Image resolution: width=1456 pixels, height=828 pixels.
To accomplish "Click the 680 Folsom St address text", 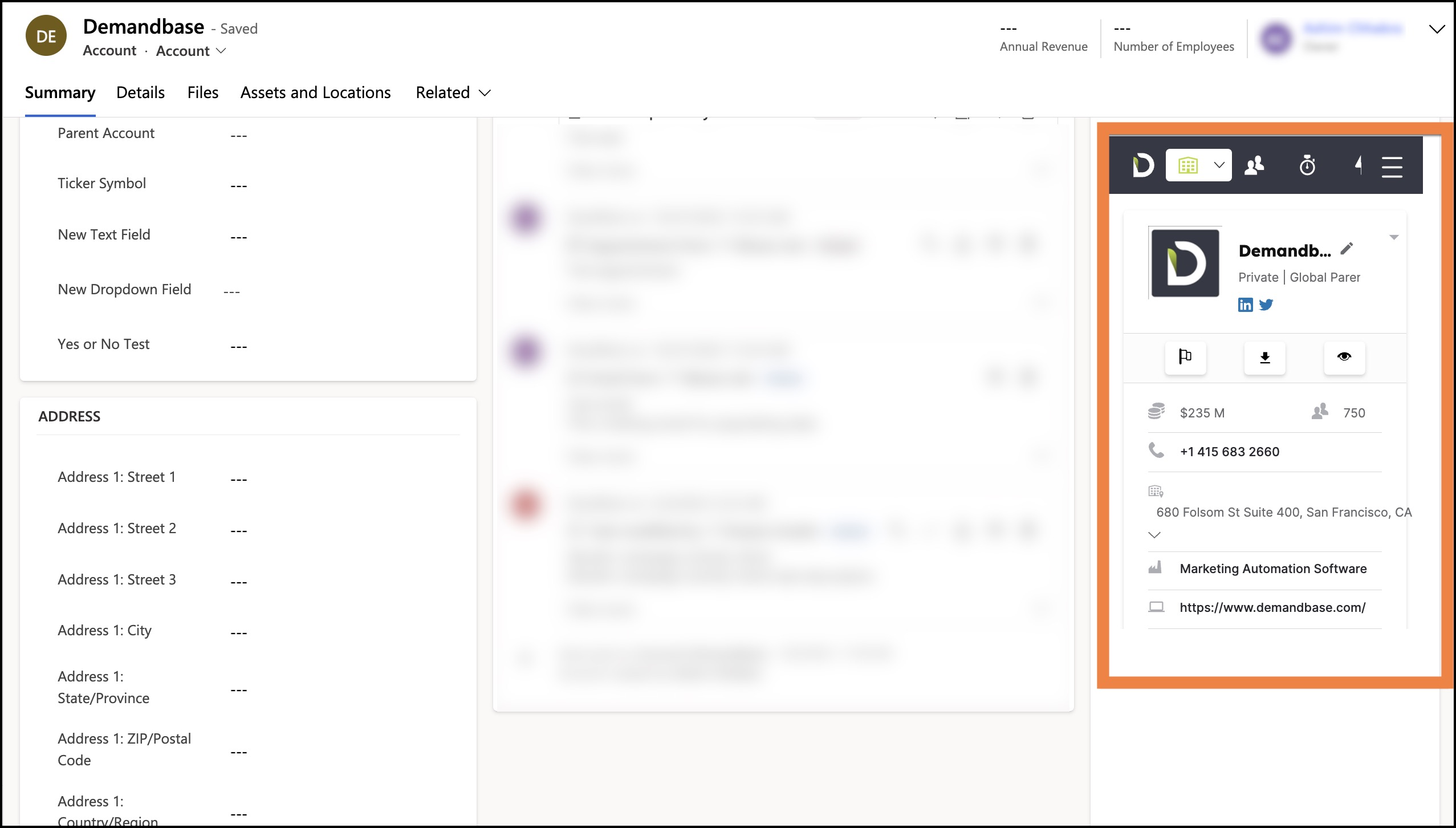I will (1284, 513).
